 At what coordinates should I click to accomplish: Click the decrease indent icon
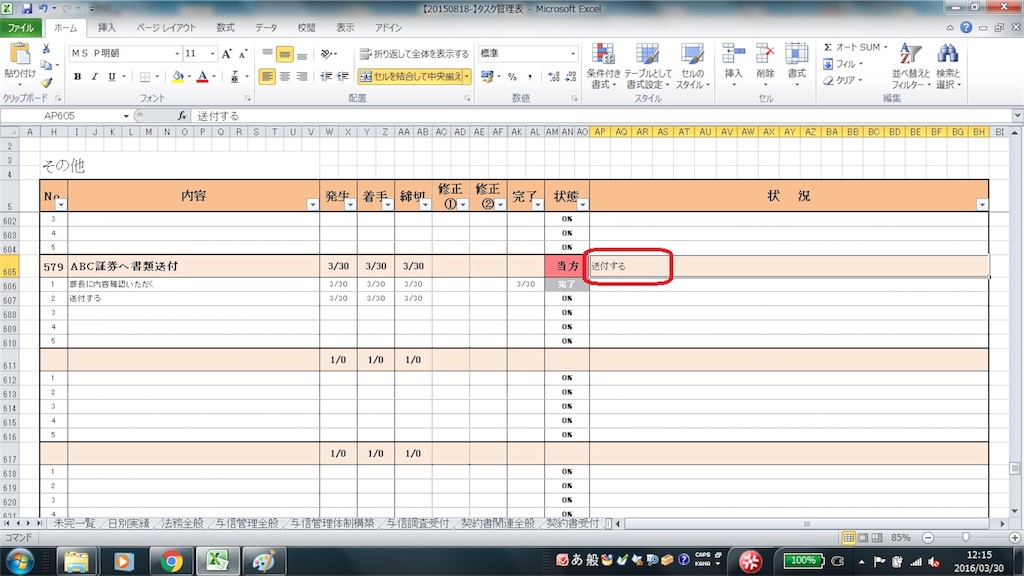(x=326, y=76)
